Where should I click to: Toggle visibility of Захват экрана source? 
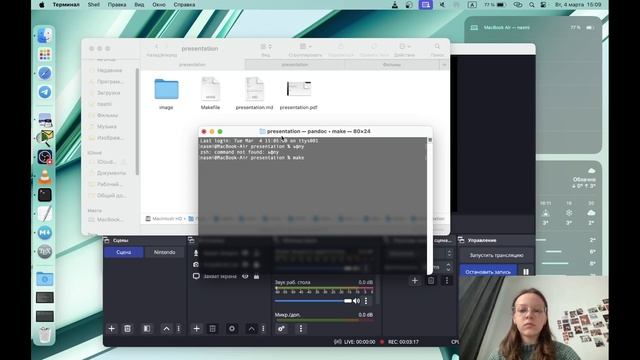coord(245,276)
